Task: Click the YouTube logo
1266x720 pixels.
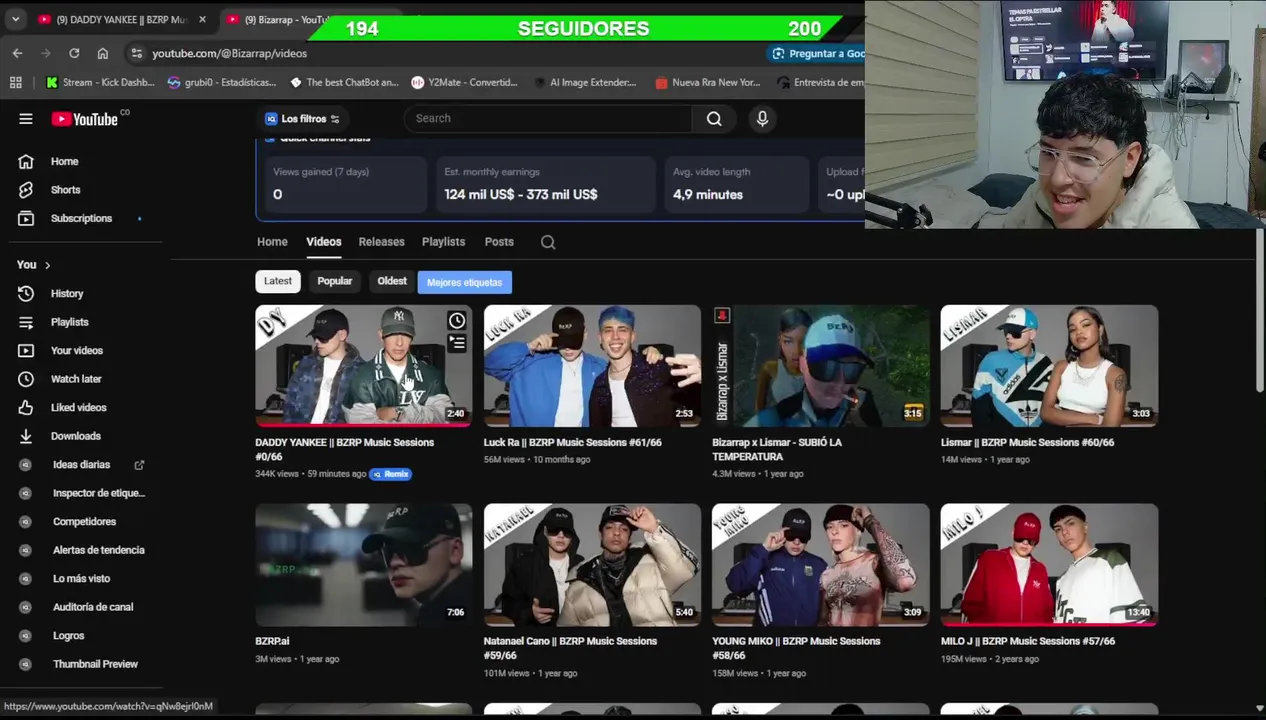Action: (x=85, y=119)
